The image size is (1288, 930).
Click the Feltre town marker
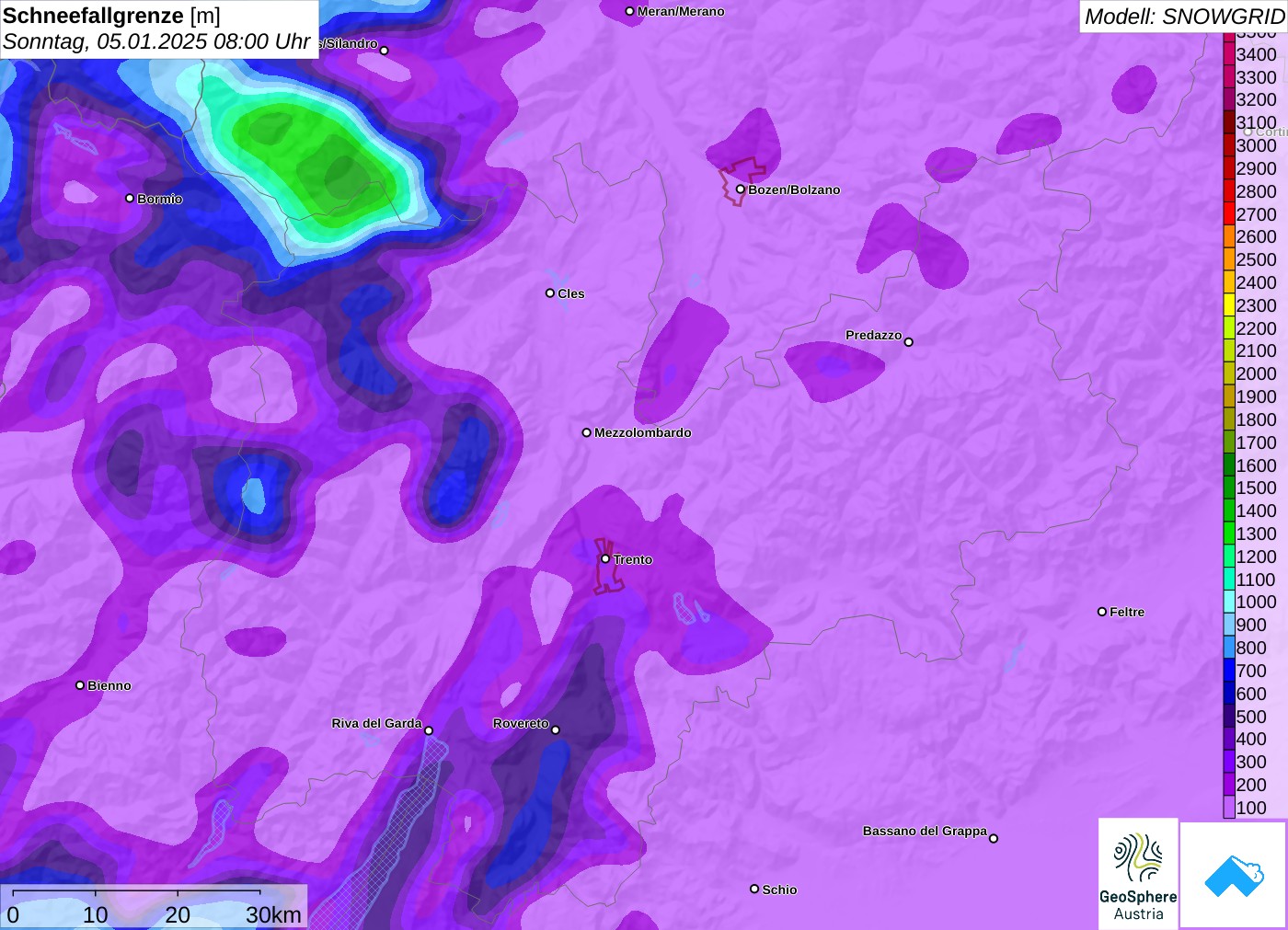[1102, 611]
